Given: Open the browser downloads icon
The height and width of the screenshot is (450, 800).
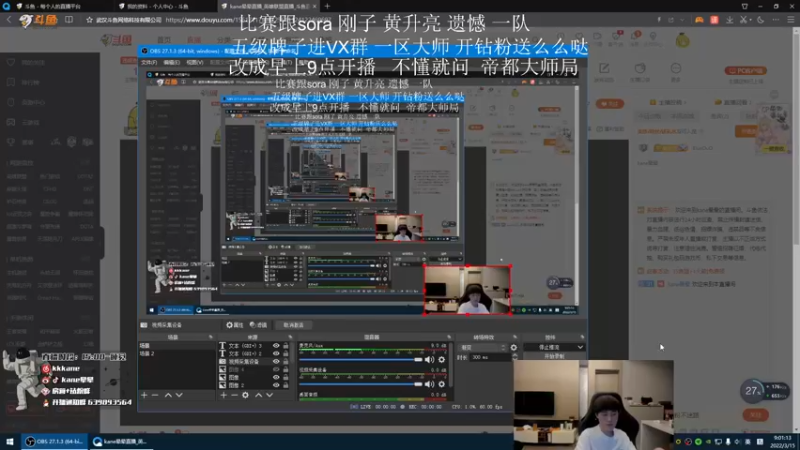Looking at the screenshot, I should pyautogui.click(x=730, y=20).
